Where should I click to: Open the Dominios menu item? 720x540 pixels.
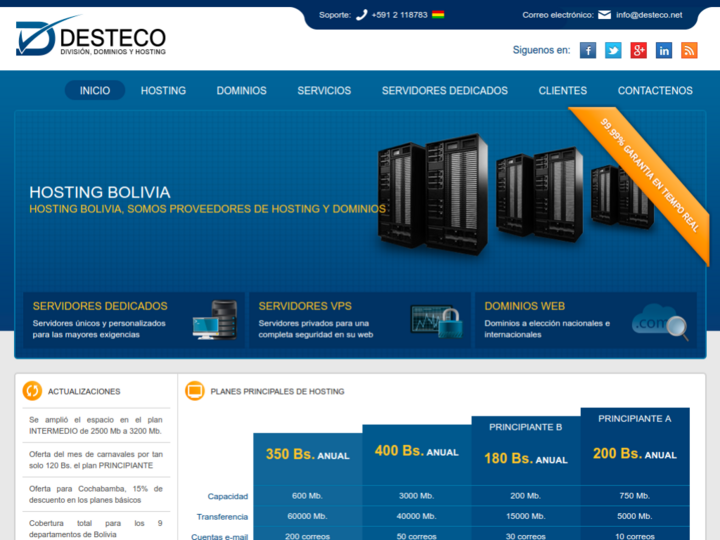tap(241, 90)
